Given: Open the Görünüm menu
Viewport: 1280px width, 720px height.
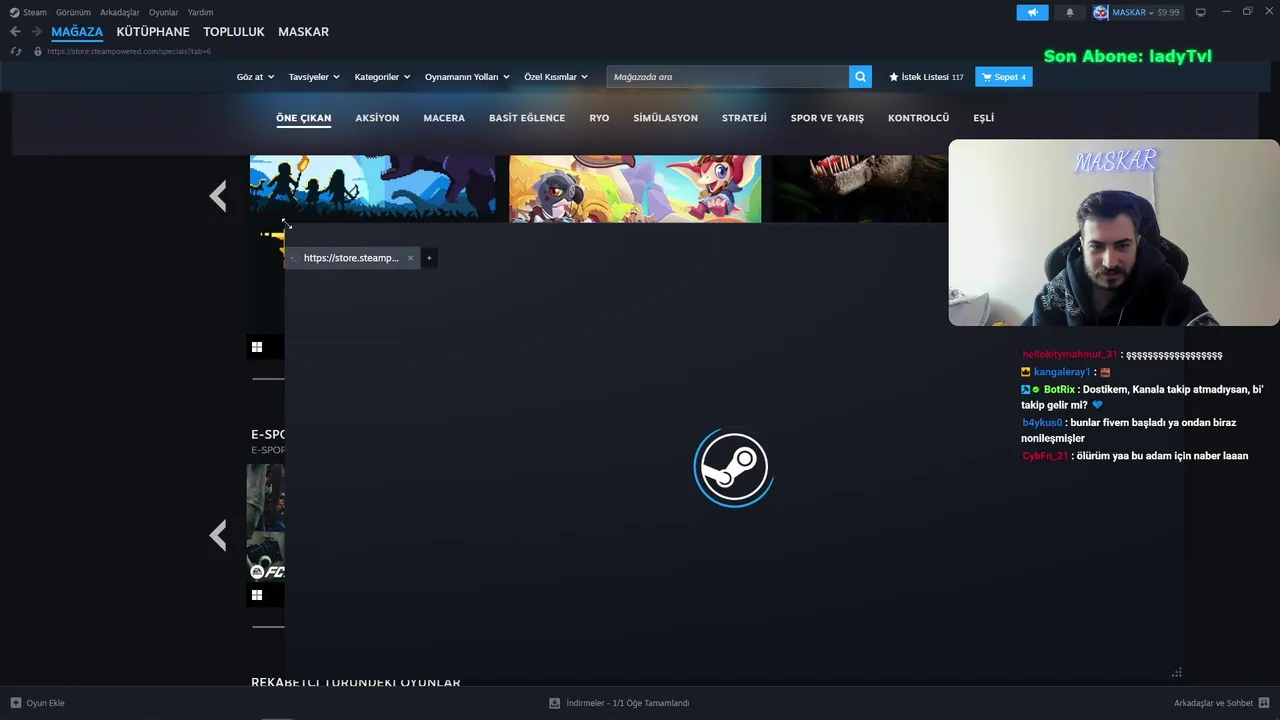Looking at the screenshot, I should point(73,12).
